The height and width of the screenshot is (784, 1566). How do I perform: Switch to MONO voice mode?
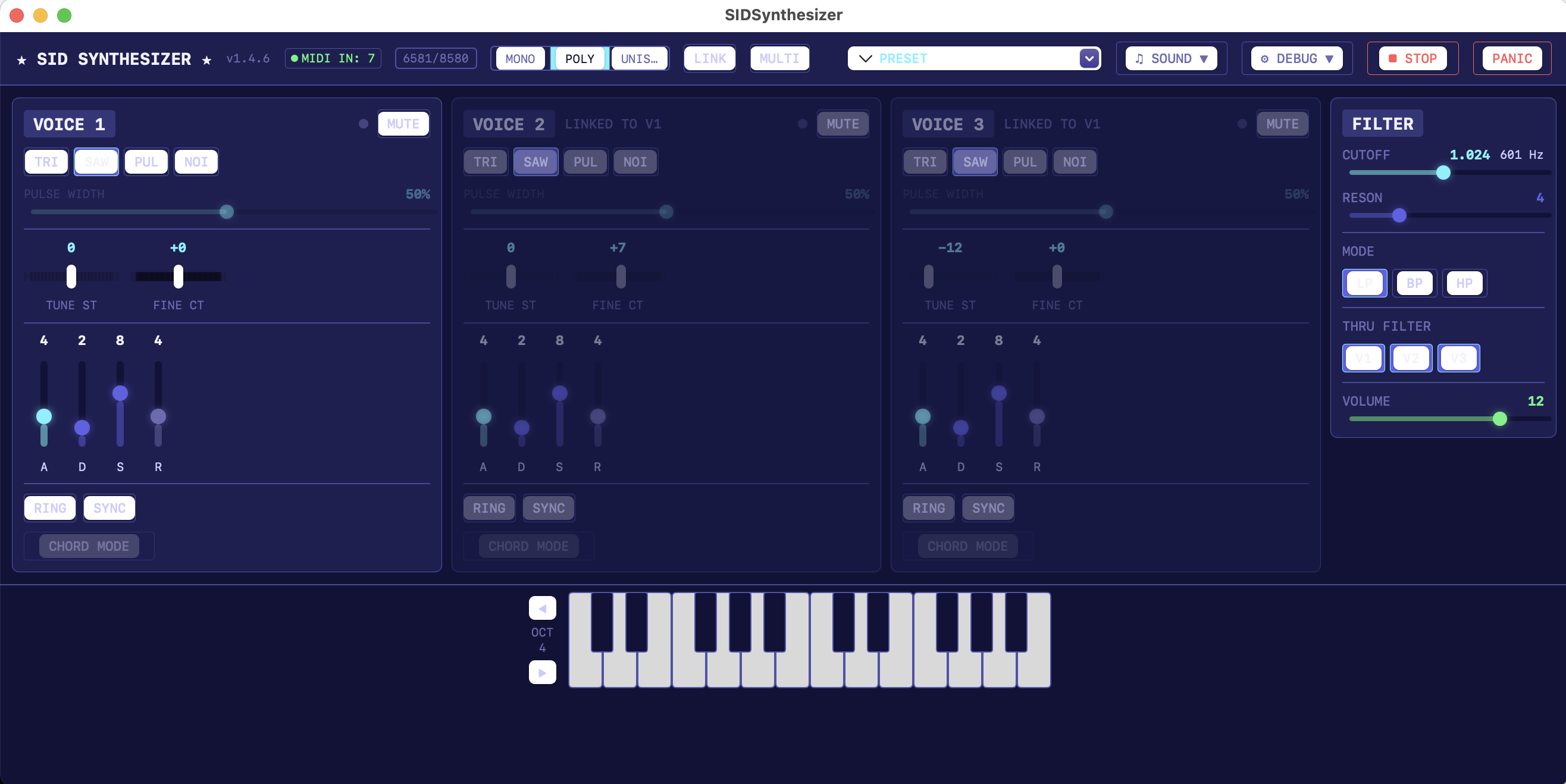(520, 58)
